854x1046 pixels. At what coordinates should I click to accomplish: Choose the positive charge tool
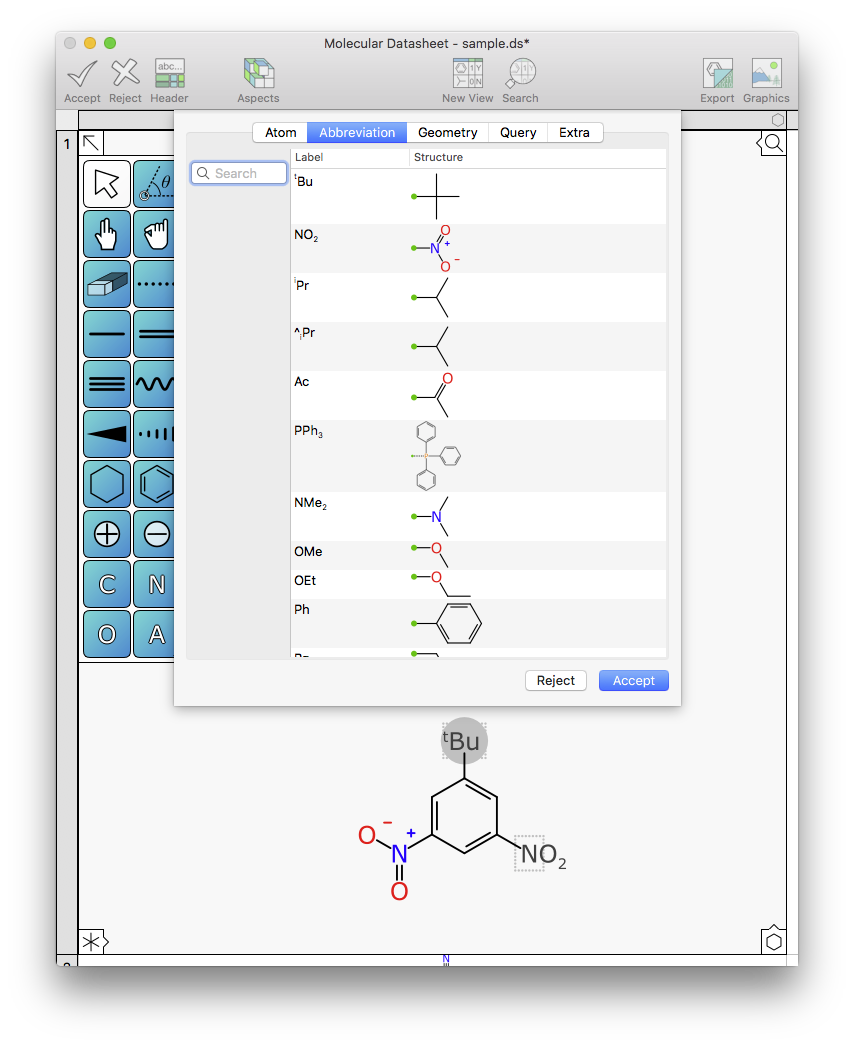(106, 533)
